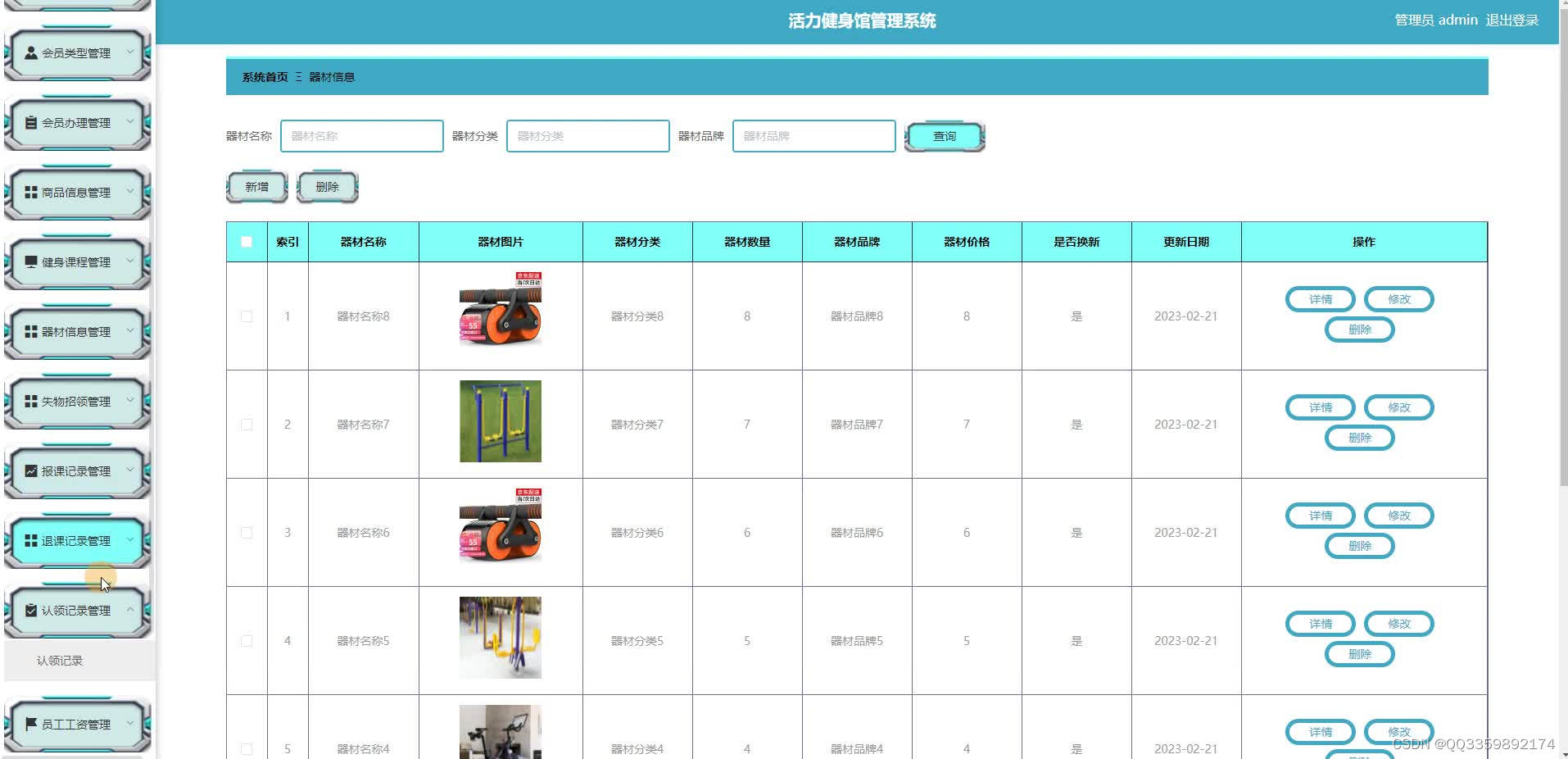
Task: Check the checkbox for row 器材名称8
Action: coord(247,316)
